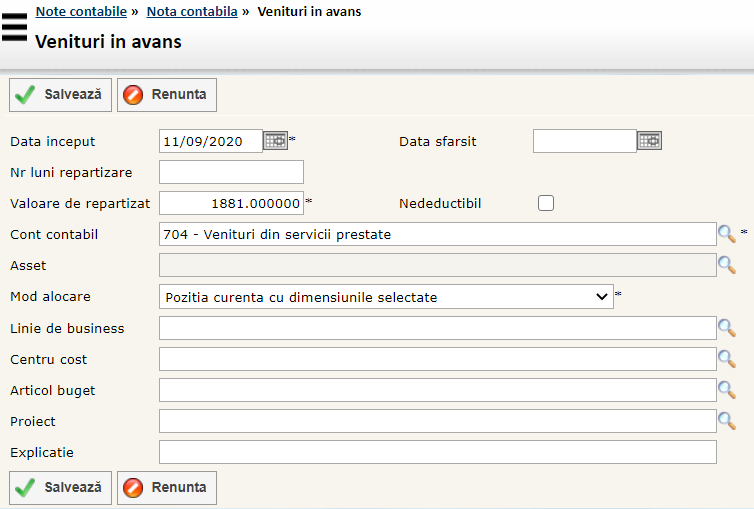Click the Asset lookup magnifier icon
This screenshot has height=509, width=754.
click(x=727, y=265)
